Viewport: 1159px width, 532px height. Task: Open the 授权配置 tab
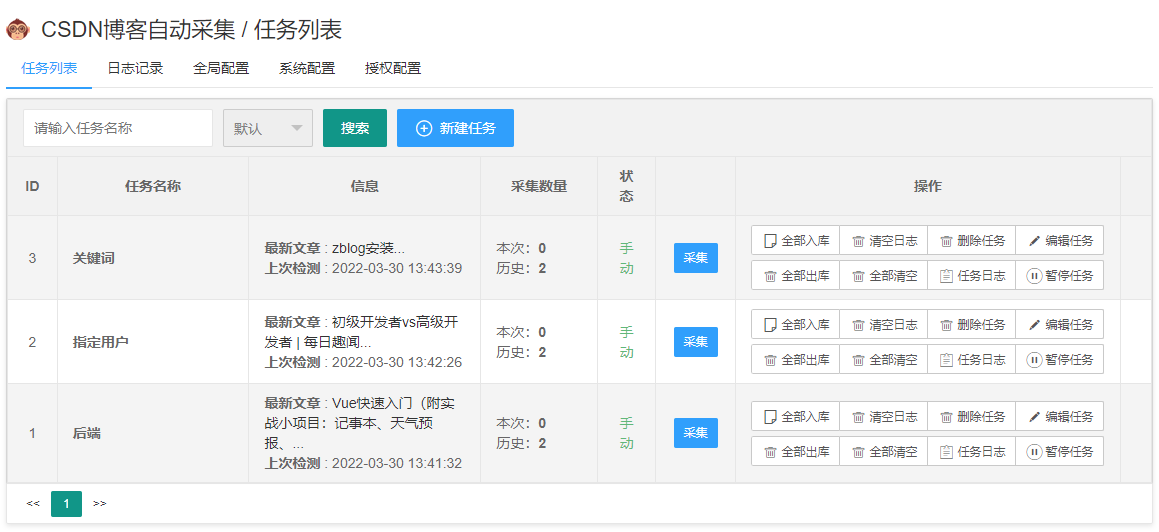coord(392,69)
